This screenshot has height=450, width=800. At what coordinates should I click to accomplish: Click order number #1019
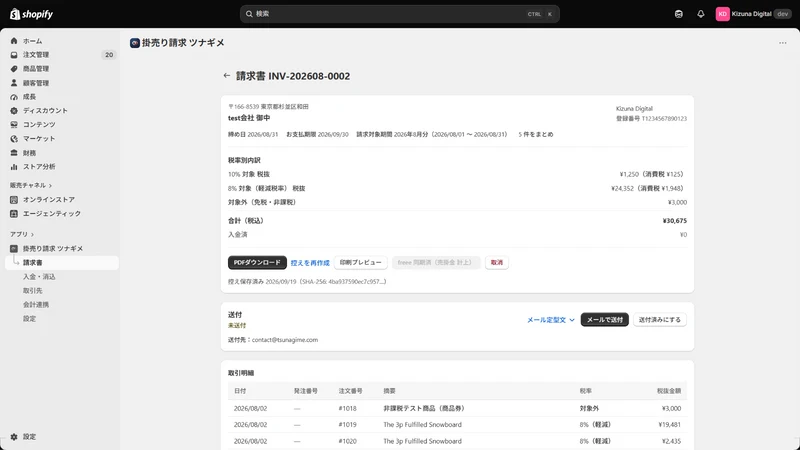click(x=347, y=424)
